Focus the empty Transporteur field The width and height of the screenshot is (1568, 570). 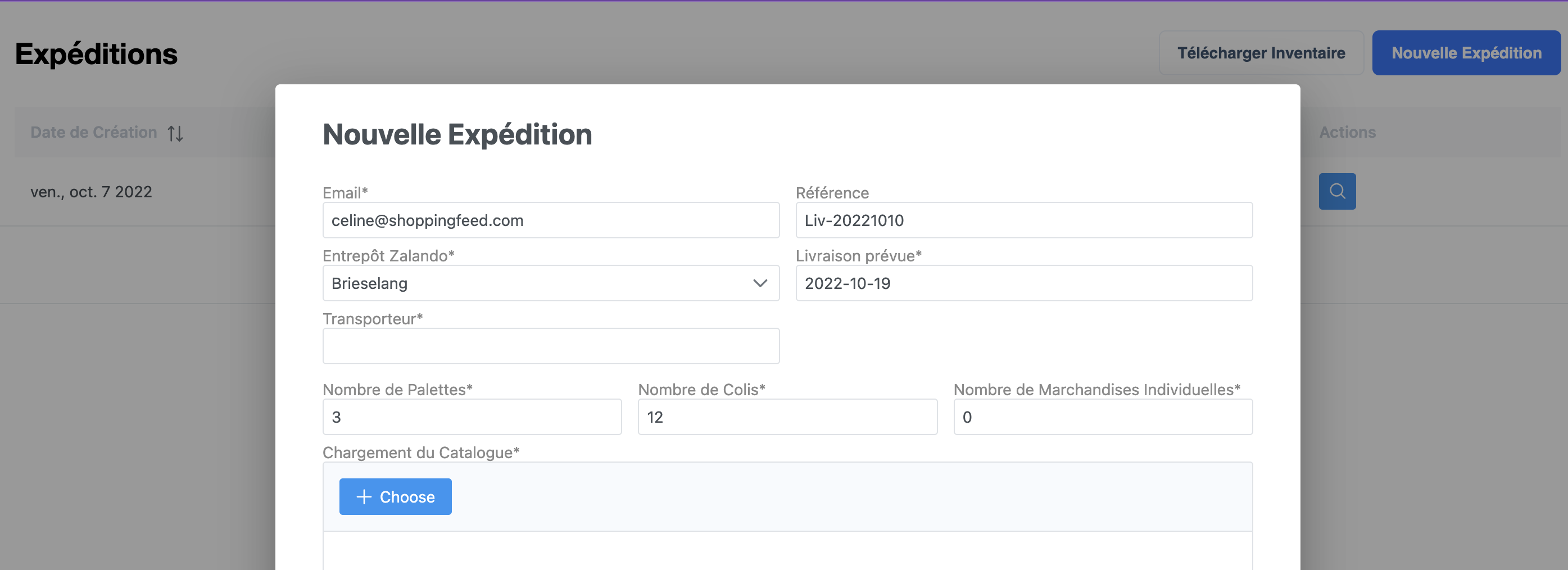pyautogui.click(x=550, y=346)
